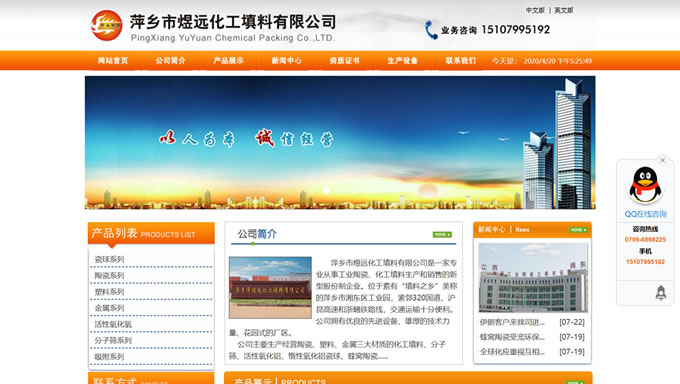
Task: Click QQ在线咨询 link text
Action: (645, 214)
